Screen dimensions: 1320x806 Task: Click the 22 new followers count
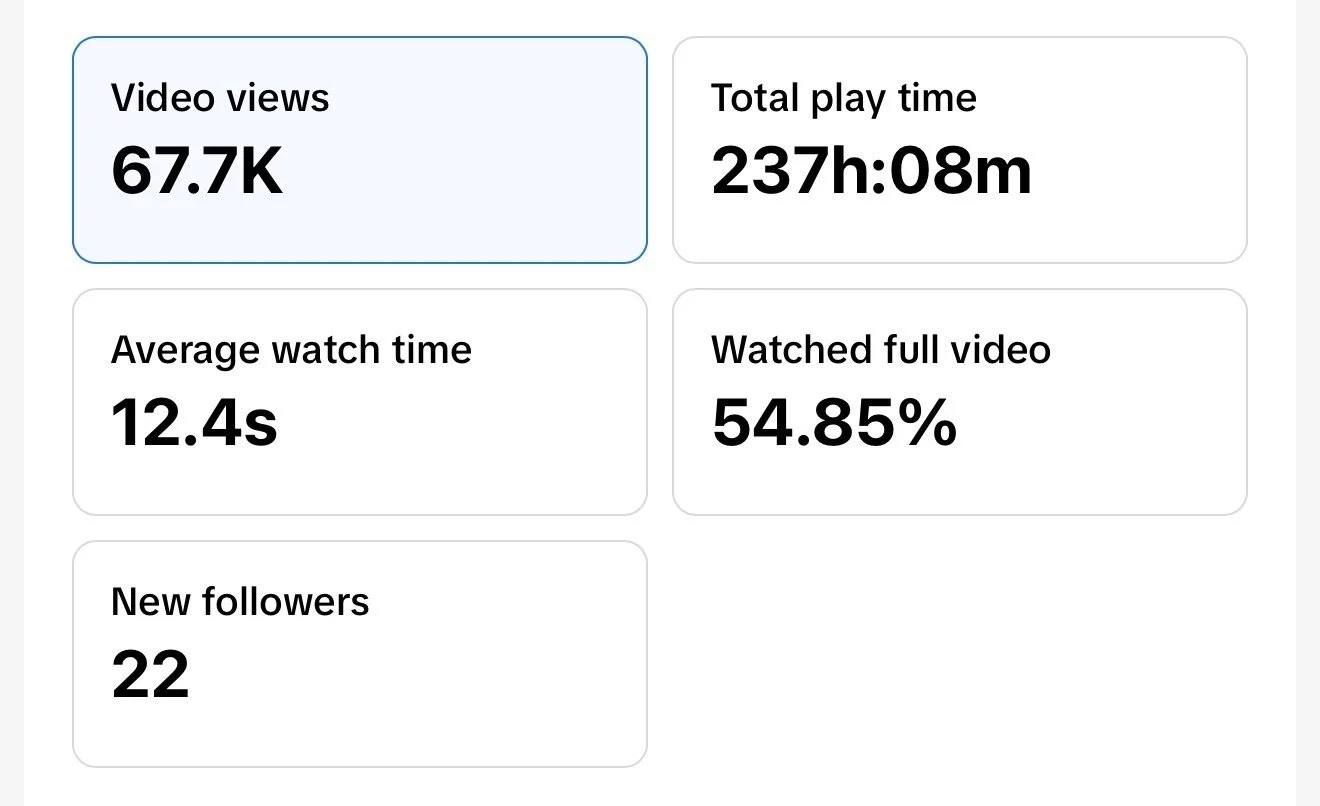point(150,674)
